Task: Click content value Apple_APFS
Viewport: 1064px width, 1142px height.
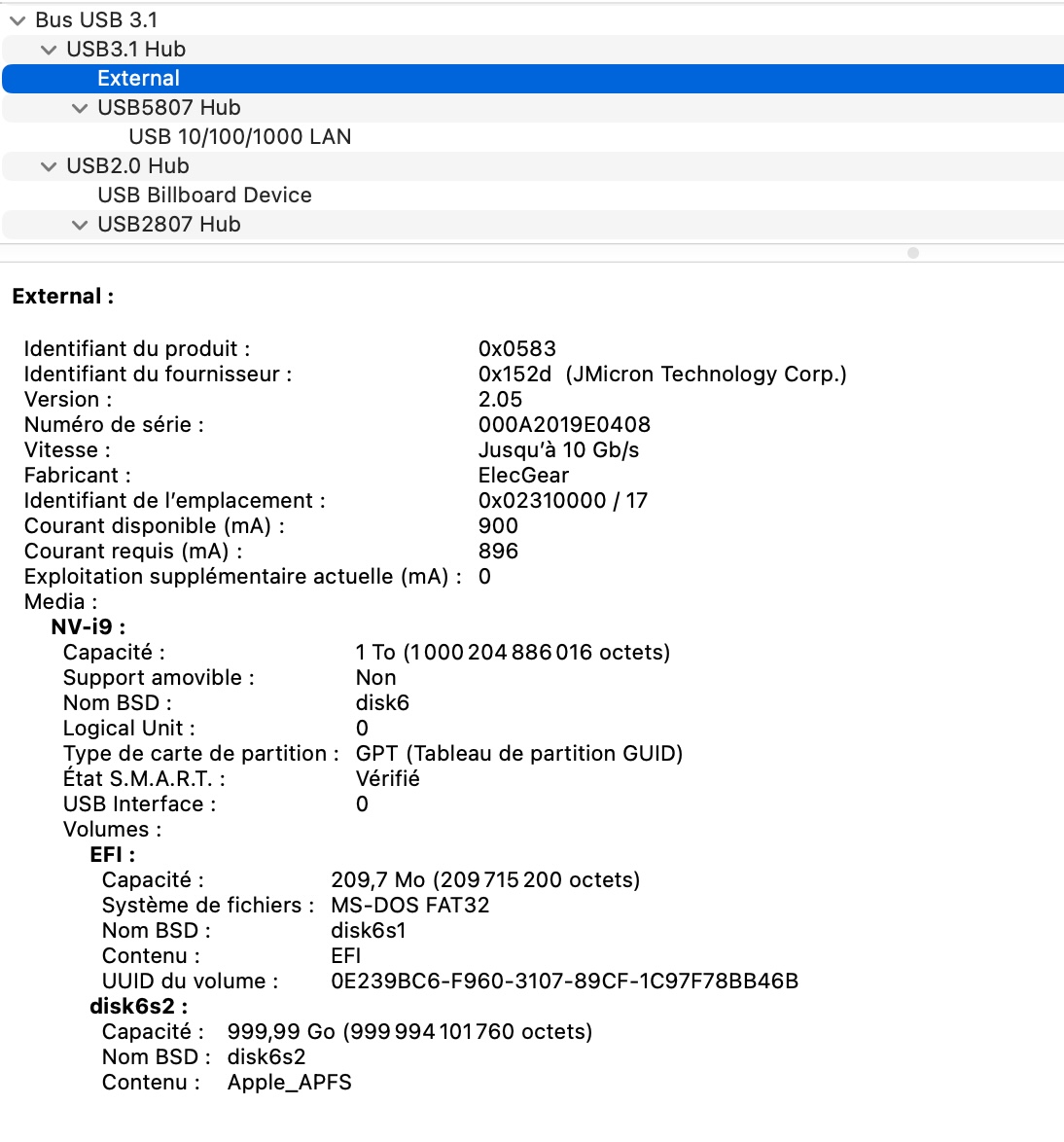Action: pyautogui.click(x=289, y=1083)
